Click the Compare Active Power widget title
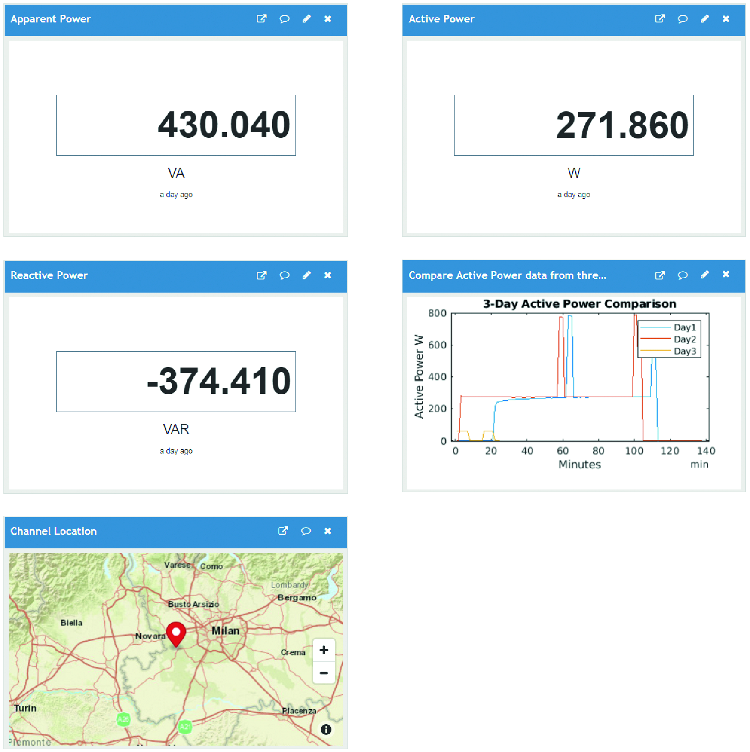Screen dimensions: 750x752 [507, 275]
